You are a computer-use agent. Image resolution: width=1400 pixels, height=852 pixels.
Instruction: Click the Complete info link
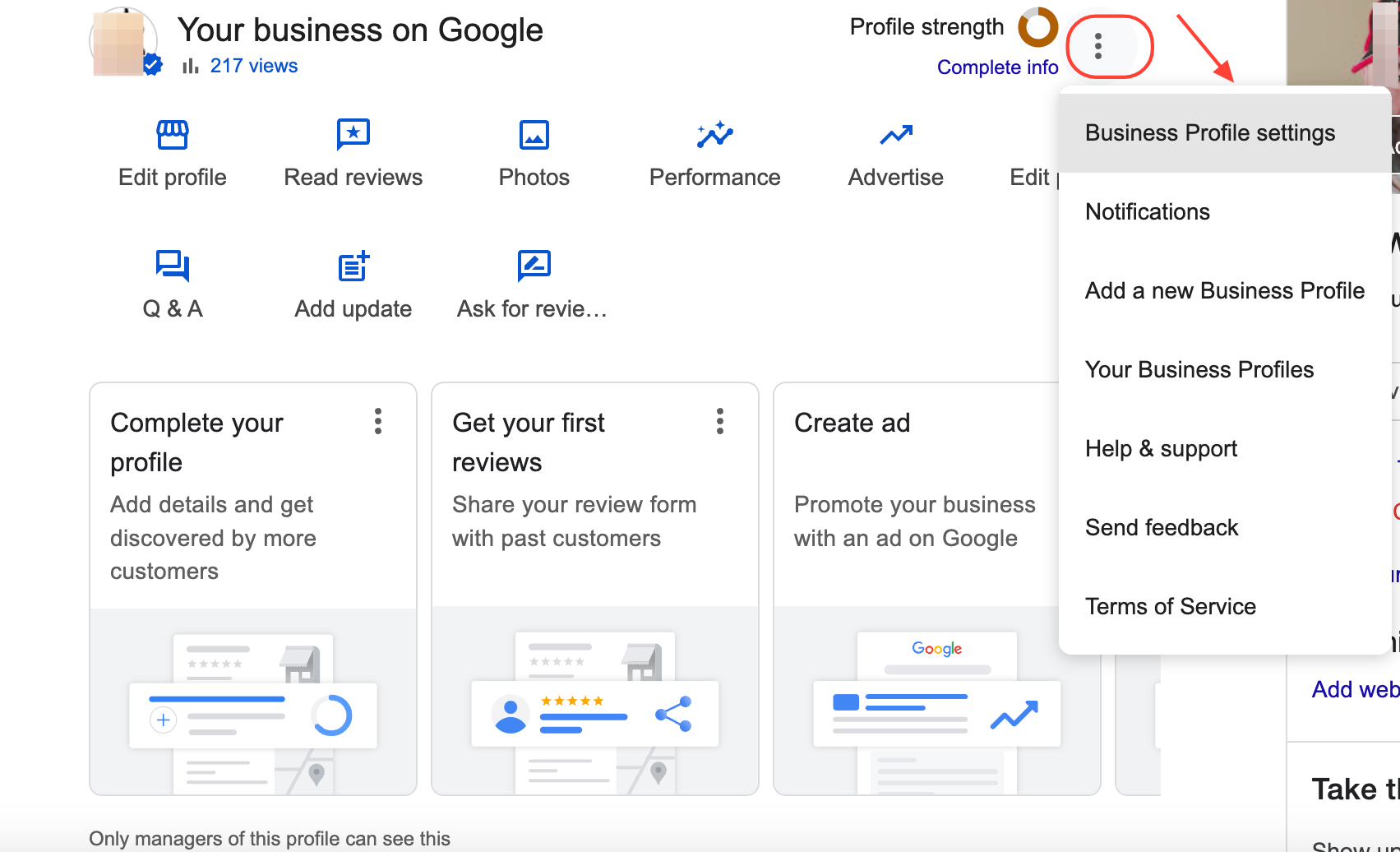[997, 67]
